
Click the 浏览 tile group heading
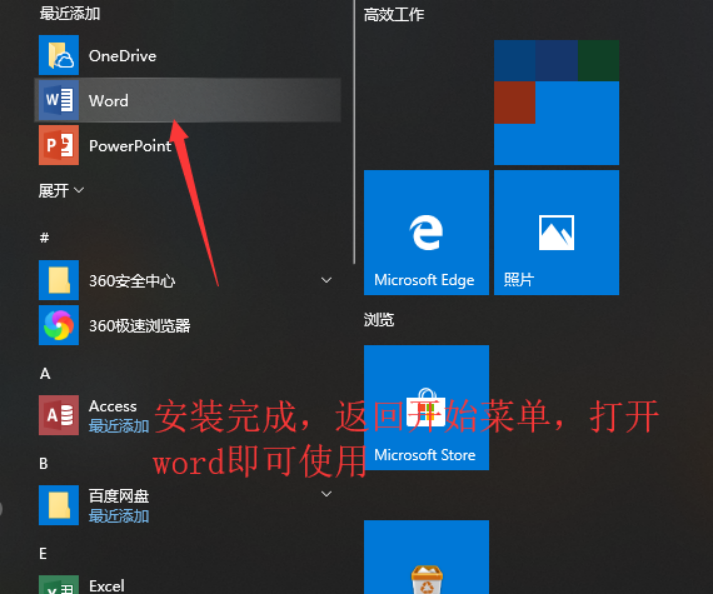point(379,319)
